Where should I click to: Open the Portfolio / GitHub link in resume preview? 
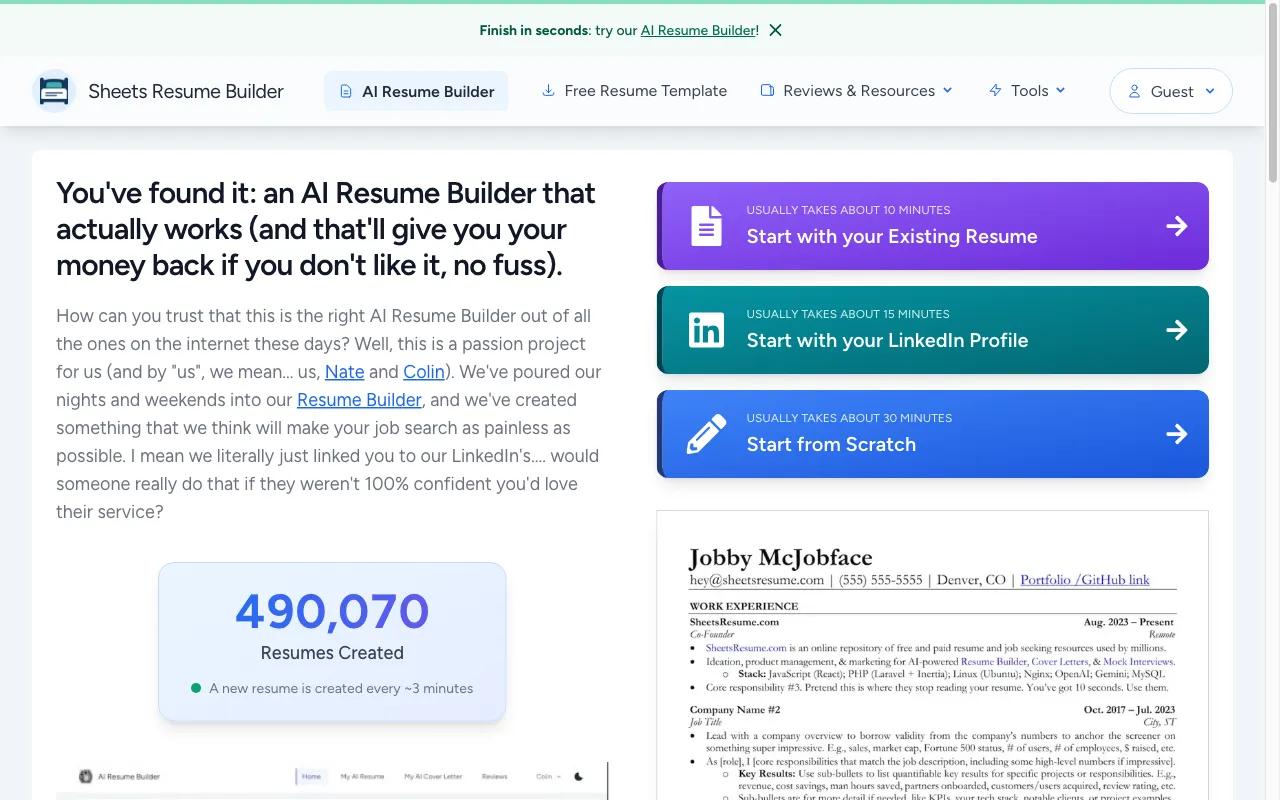coord(1085,580)
